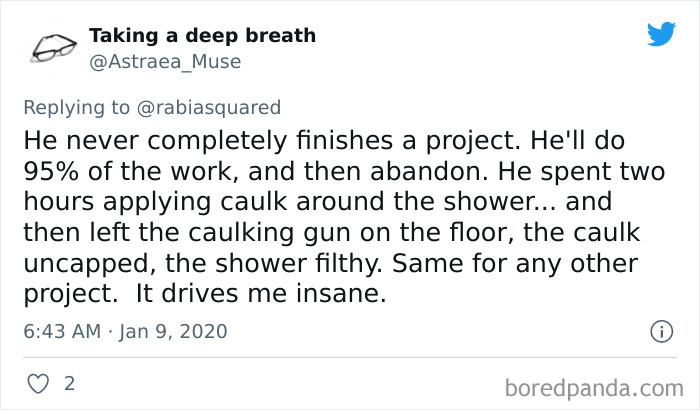
Task: Click the Twitter bird logo
Action: (661, 35)
